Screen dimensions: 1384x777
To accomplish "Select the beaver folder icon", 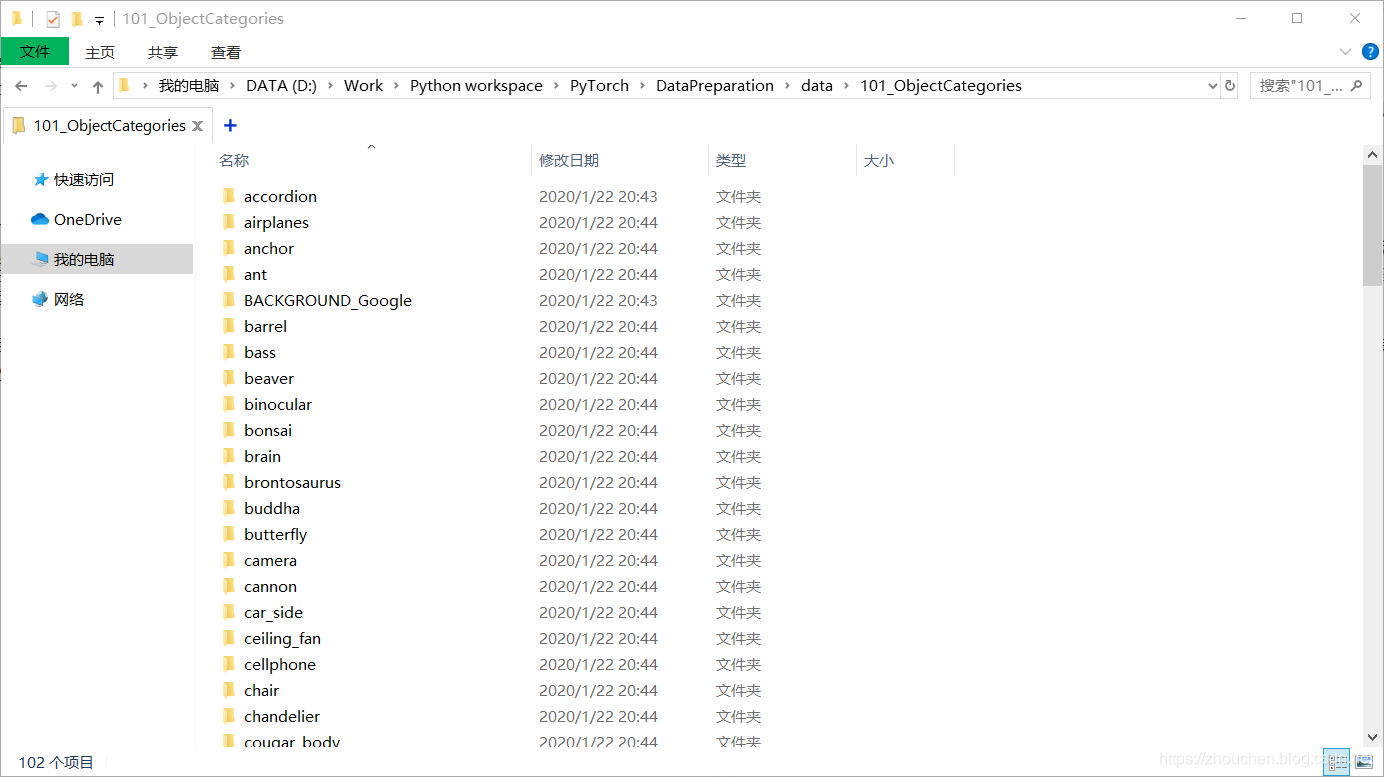I will click(x=229, y=378).
